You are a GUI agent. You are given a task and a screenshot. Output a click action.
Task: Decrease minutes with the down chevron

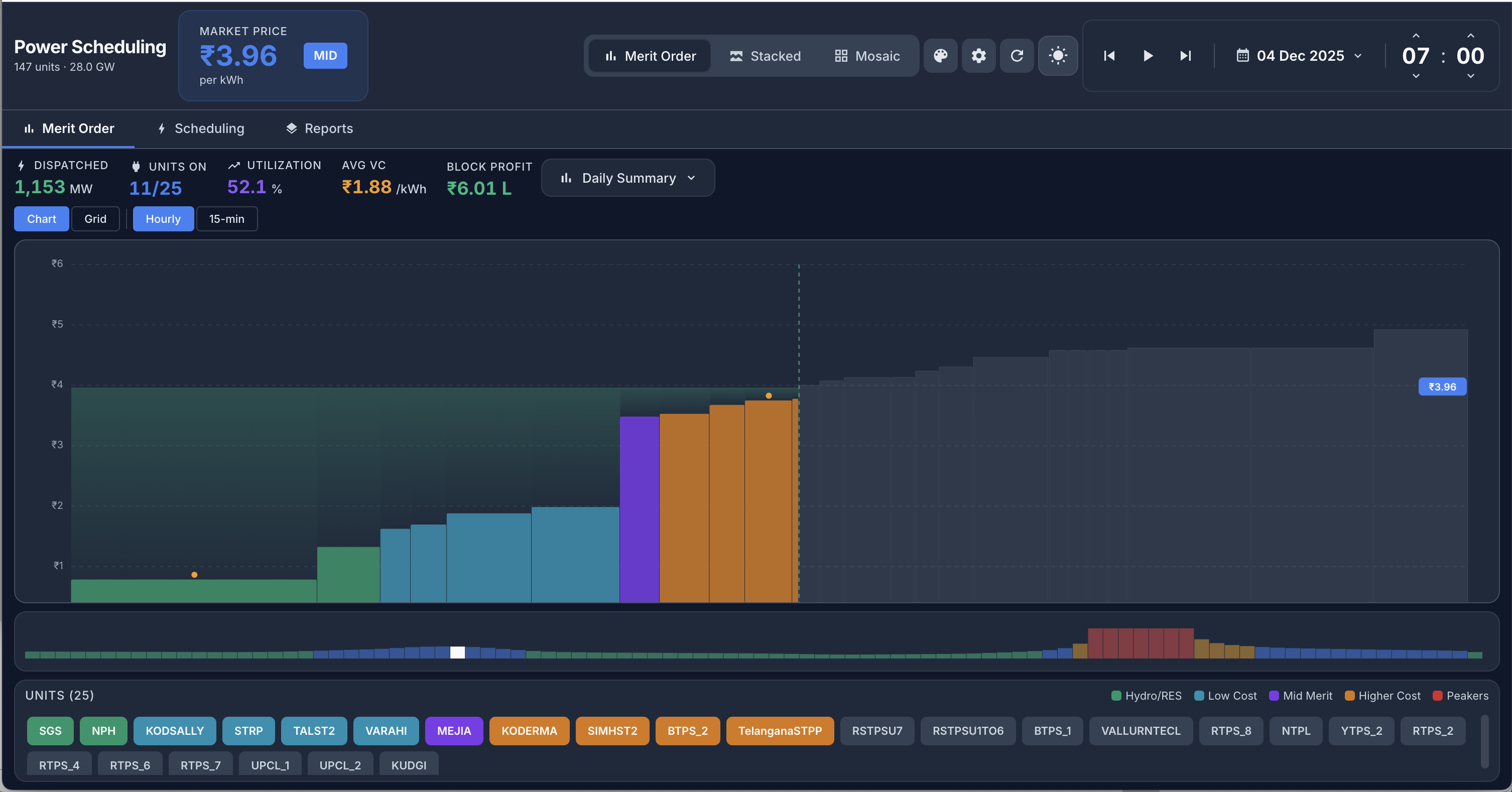(x=1470, y=76)
